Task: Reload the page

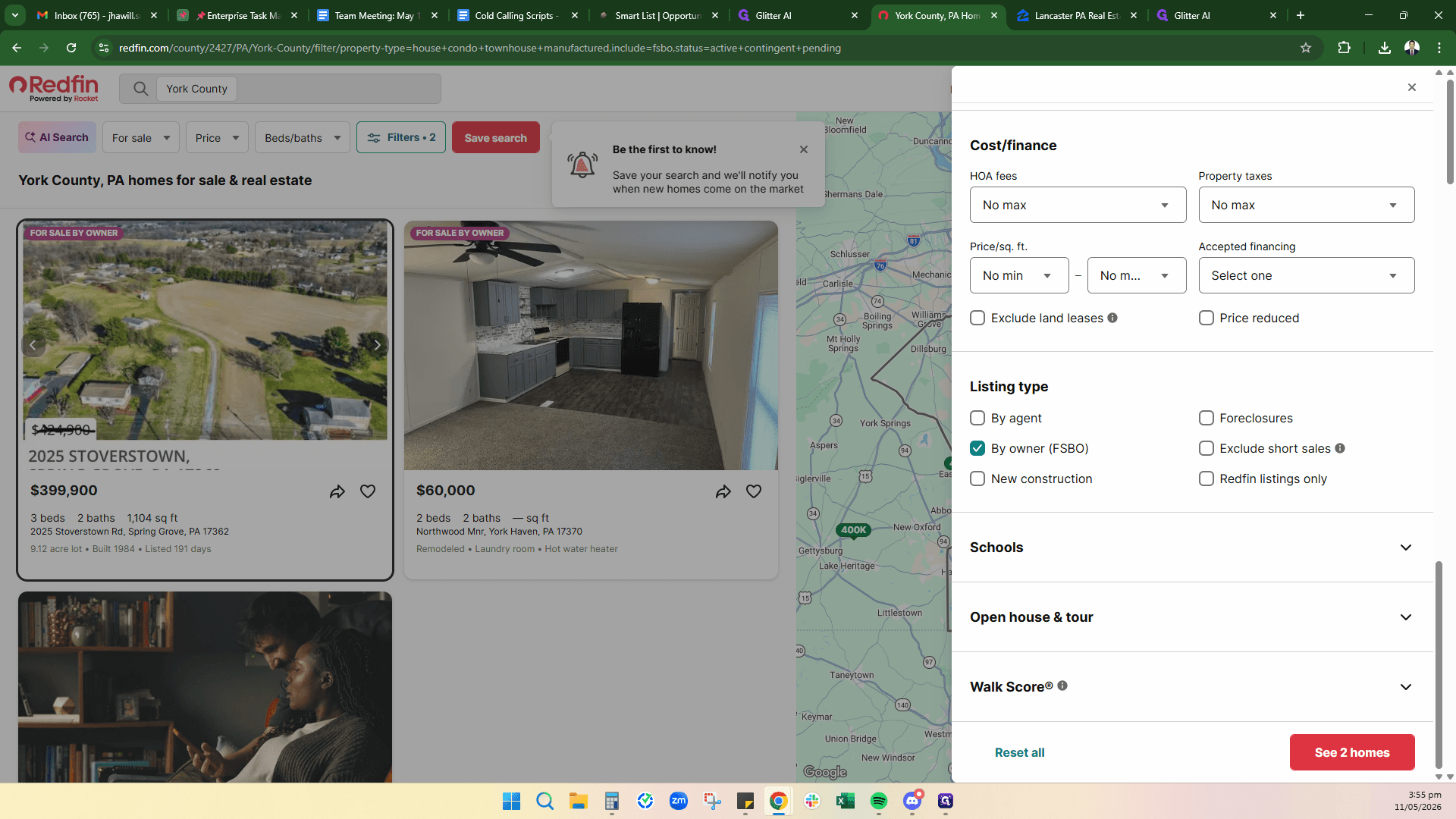Action: coord(71,48)
